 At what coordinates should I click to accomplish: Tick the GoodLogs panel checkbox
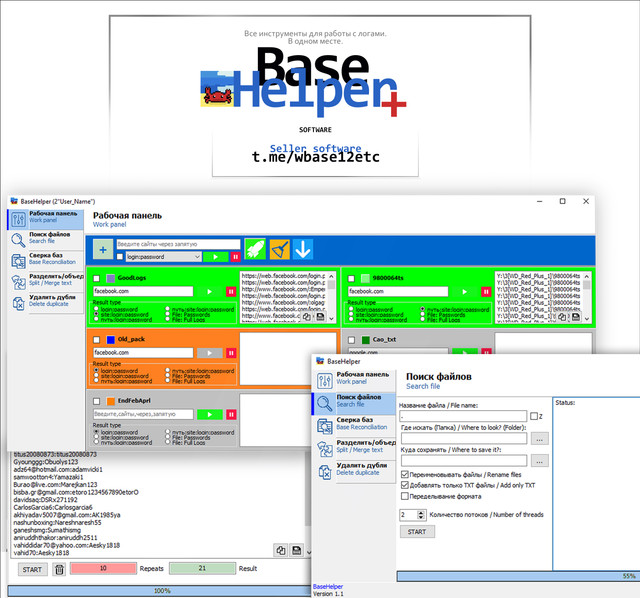click(x=96, y=278)
